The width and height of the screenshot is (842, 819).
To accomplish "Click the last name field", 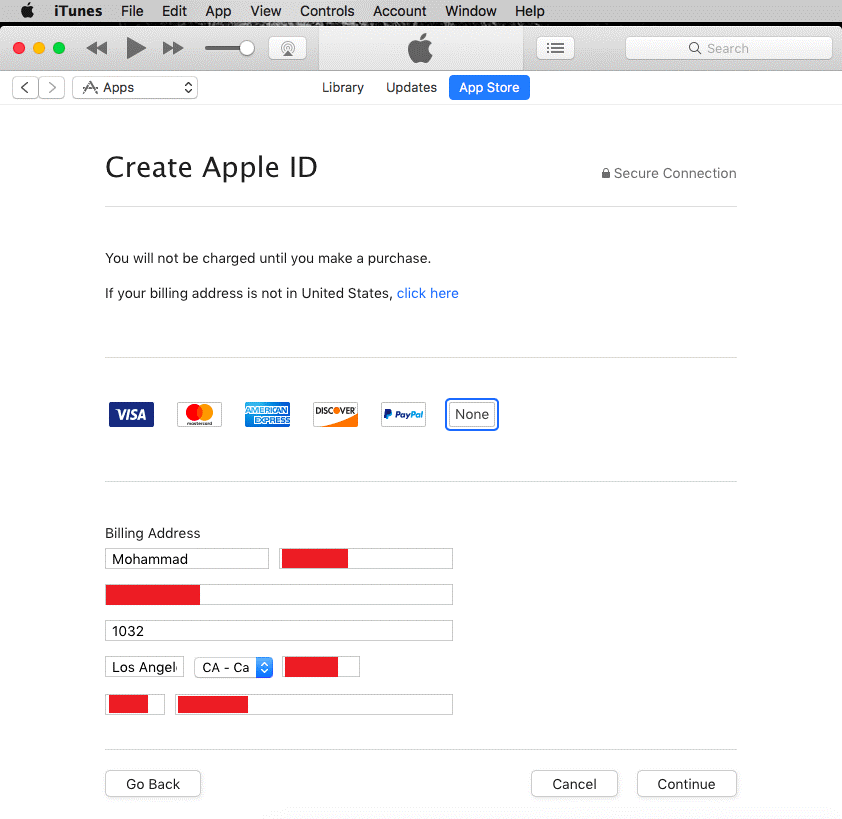I will [x=366, y=559].
